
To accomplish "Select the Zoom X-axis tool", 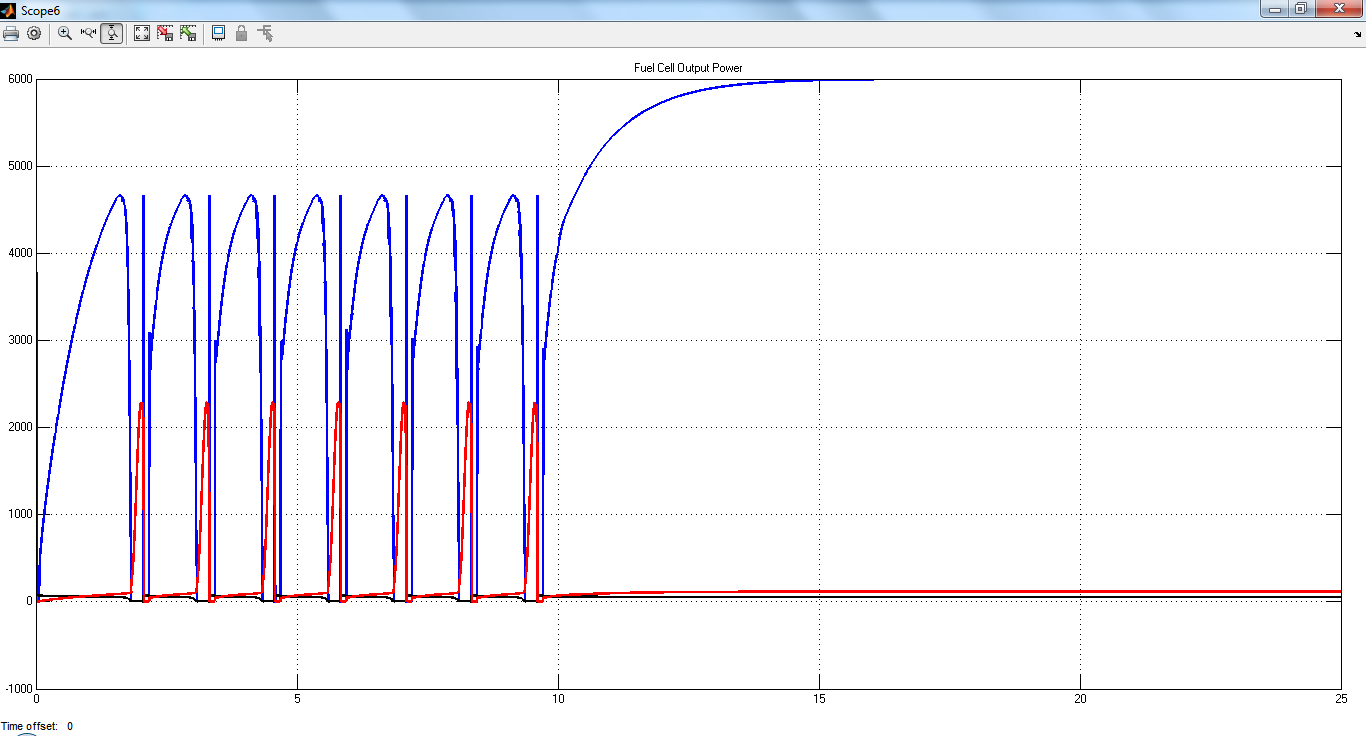I will (x=88, y=33).
